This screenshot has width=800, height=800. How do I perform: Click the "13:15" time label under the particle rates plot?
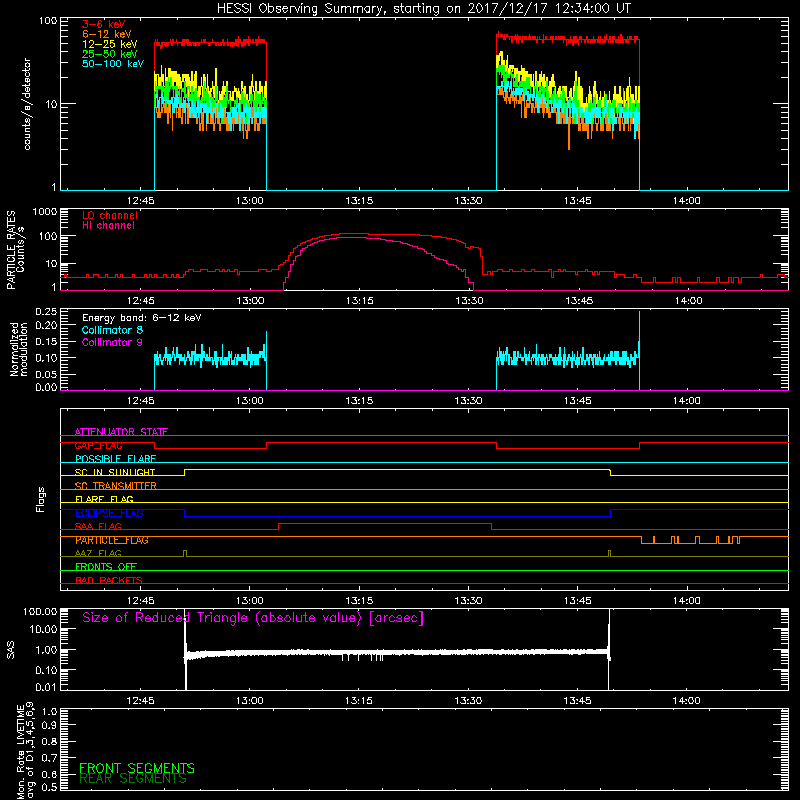(359, 301)
